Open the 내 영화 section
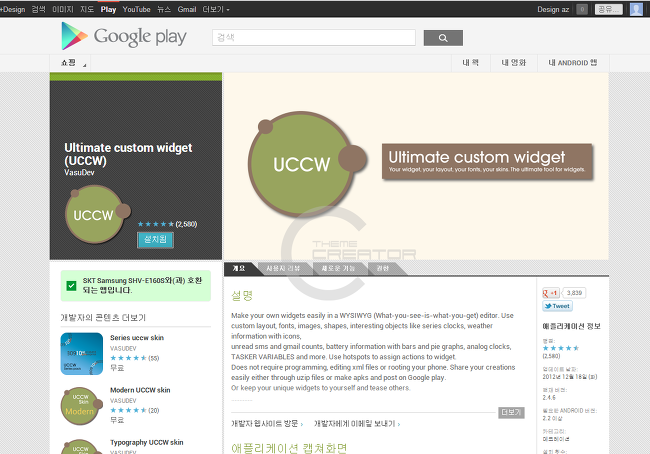Viewport: 650px width, 454px height. coord(514,63)
